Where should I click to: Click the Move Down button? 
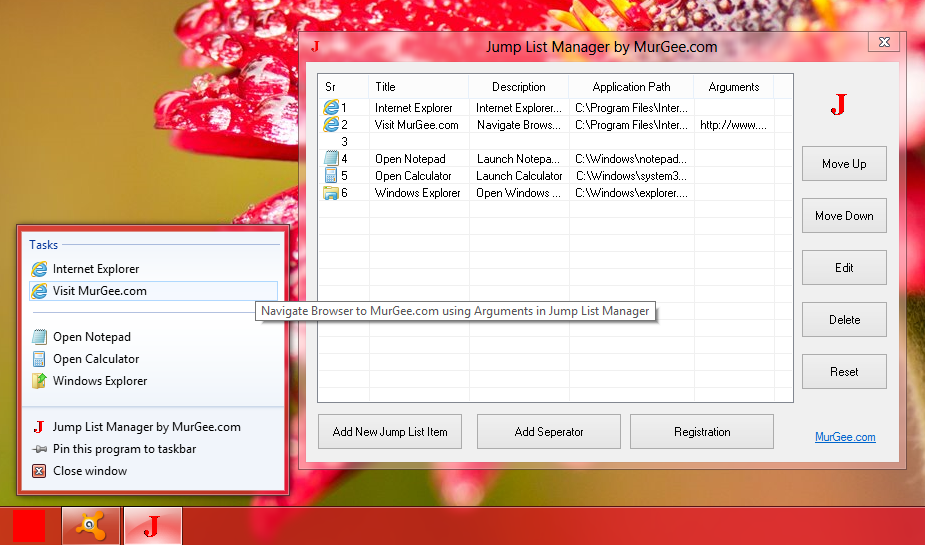click(x=844, y=215)
